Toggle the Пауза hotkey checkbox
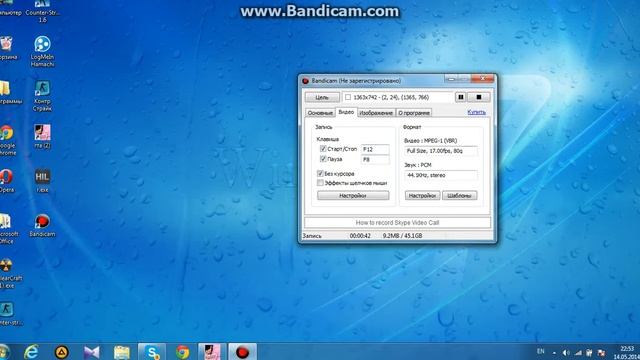Viewport: 640px width, 360px height. (x=323, y=159)
